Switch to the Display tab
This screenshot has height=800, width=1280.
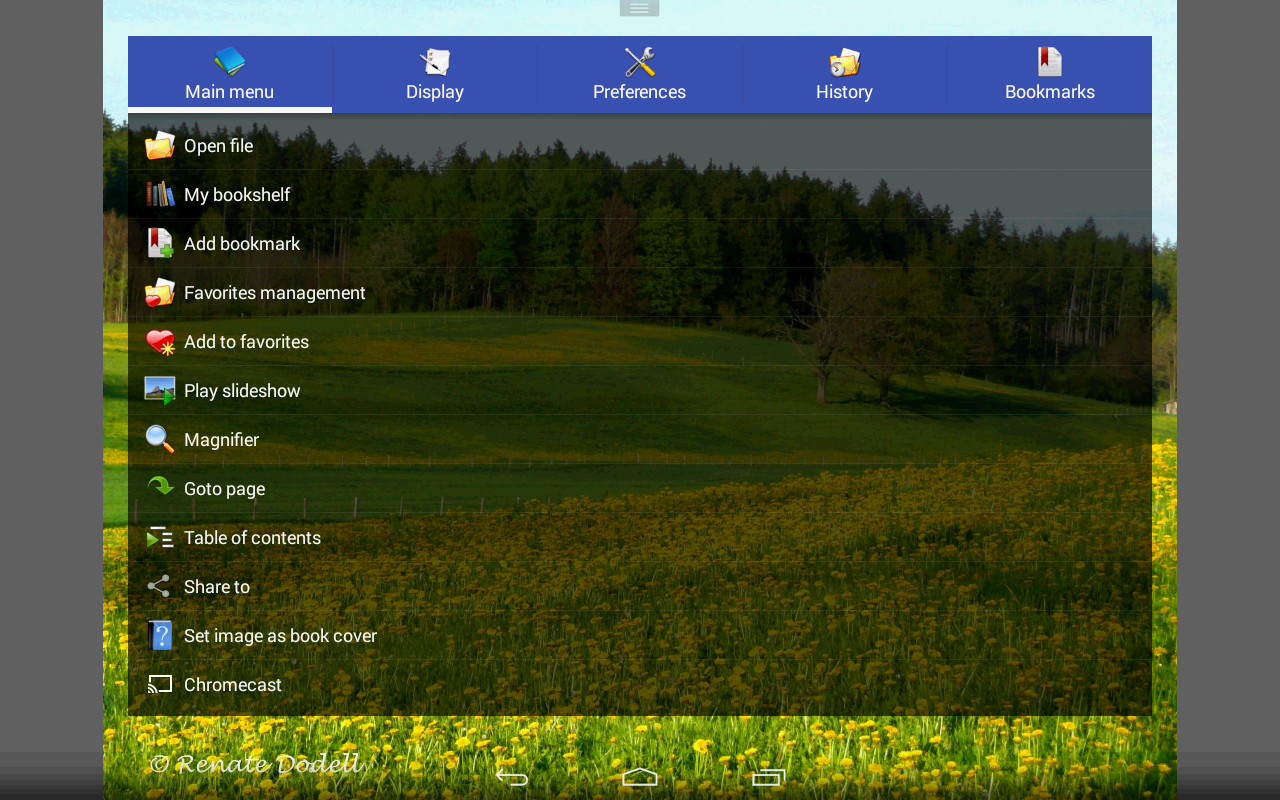coord(435,75)
